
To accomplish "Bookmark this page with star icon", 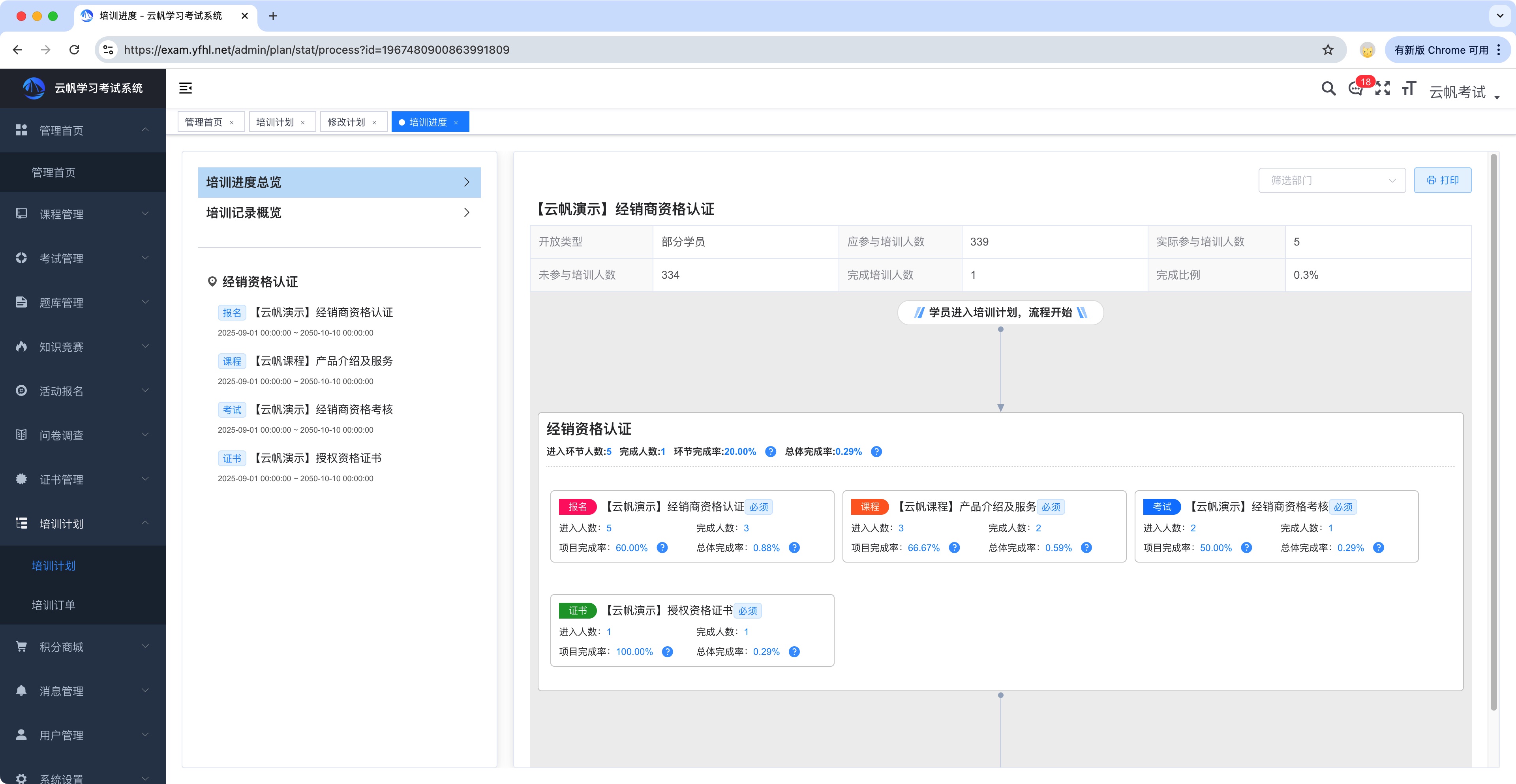I will click(x=1328, y=50).
